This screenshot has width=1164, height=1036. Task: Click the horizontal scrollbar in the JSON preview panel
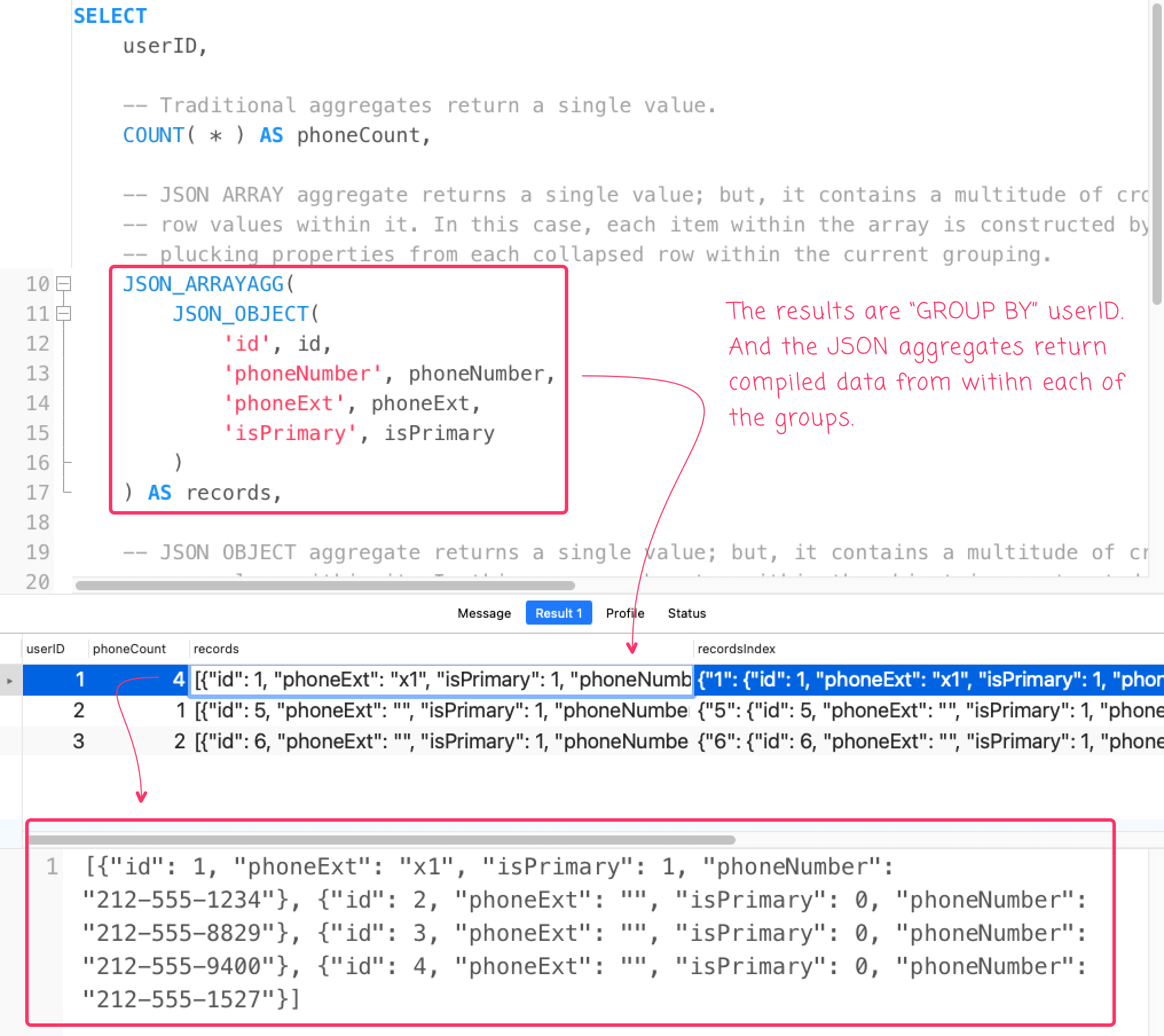(384, 839)
